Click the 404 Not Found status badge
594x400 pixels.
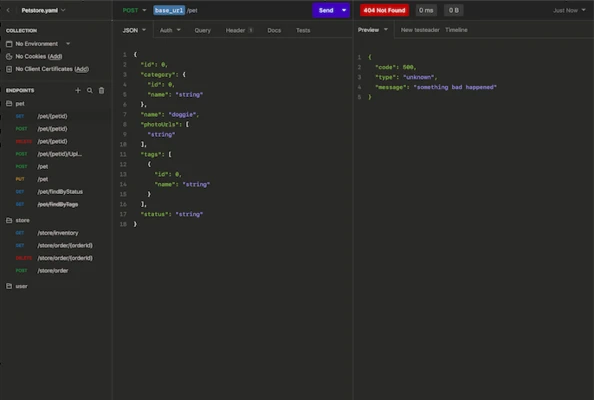click(x=384, y=10)
